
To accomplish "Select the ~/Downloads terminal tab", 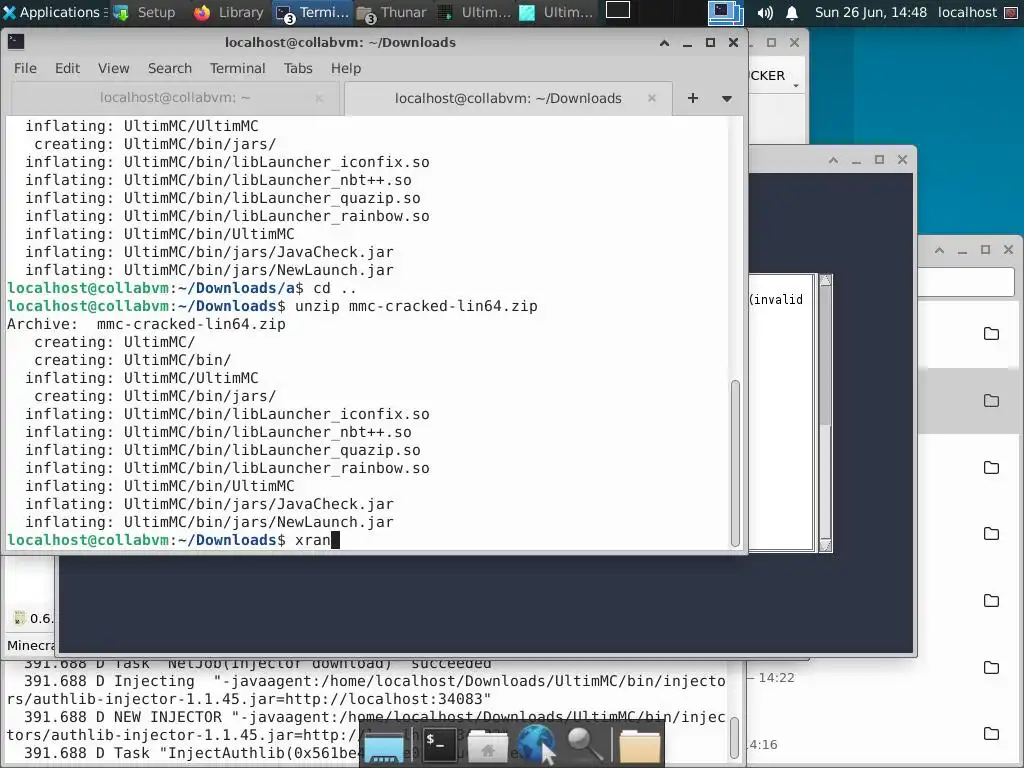I will (508, 99).
